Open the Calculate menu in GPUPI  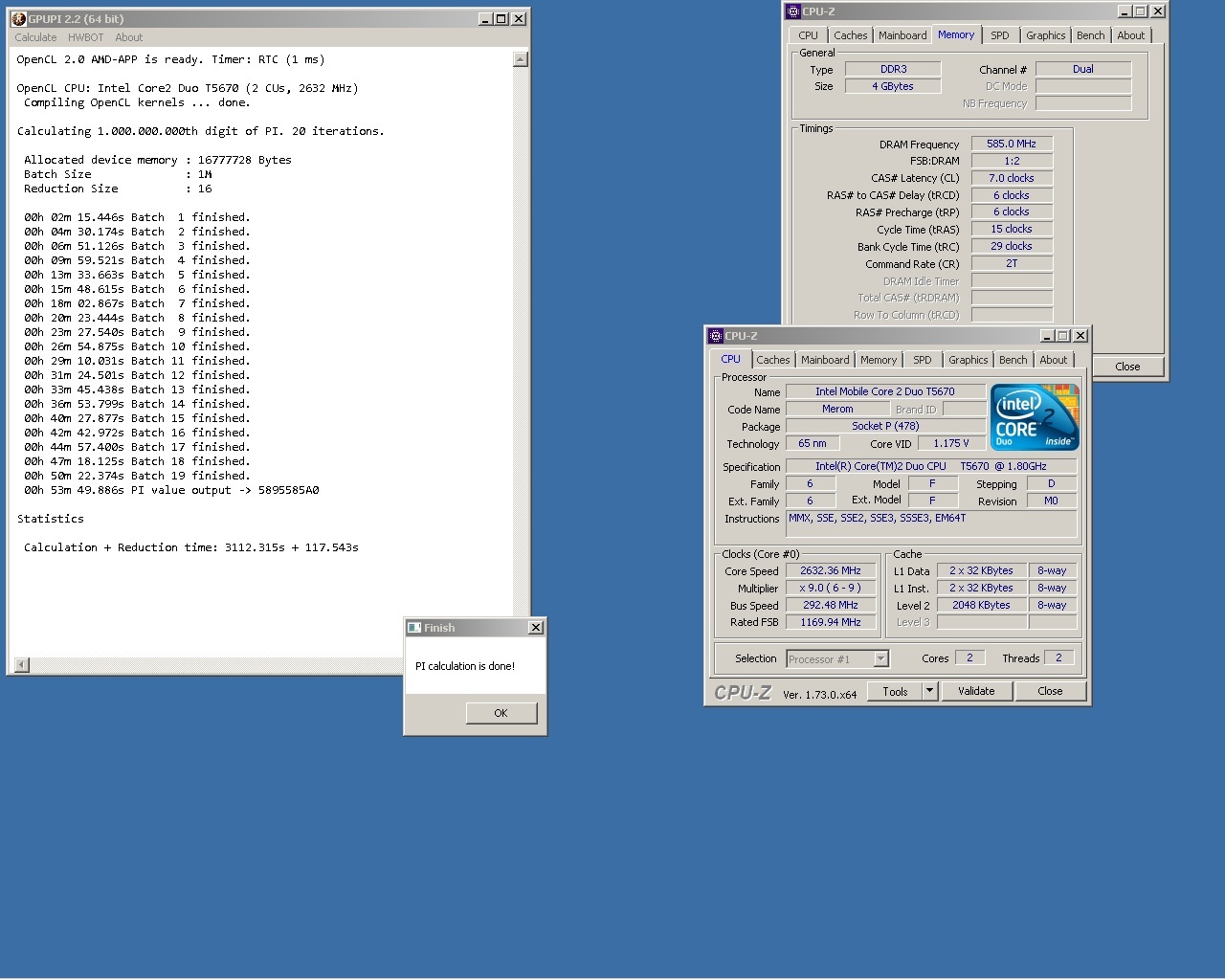click(35, 37)
